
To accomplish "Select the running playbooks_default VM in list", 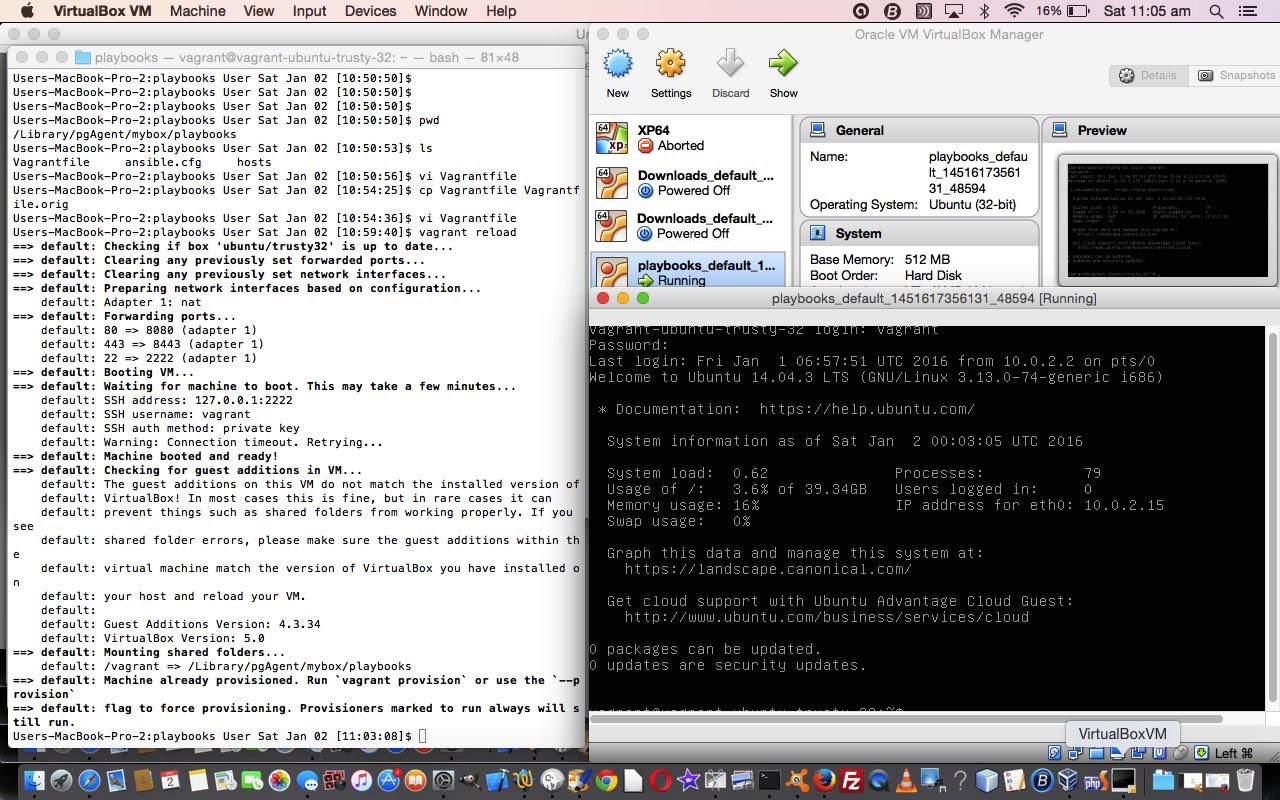I will (688, 270).
